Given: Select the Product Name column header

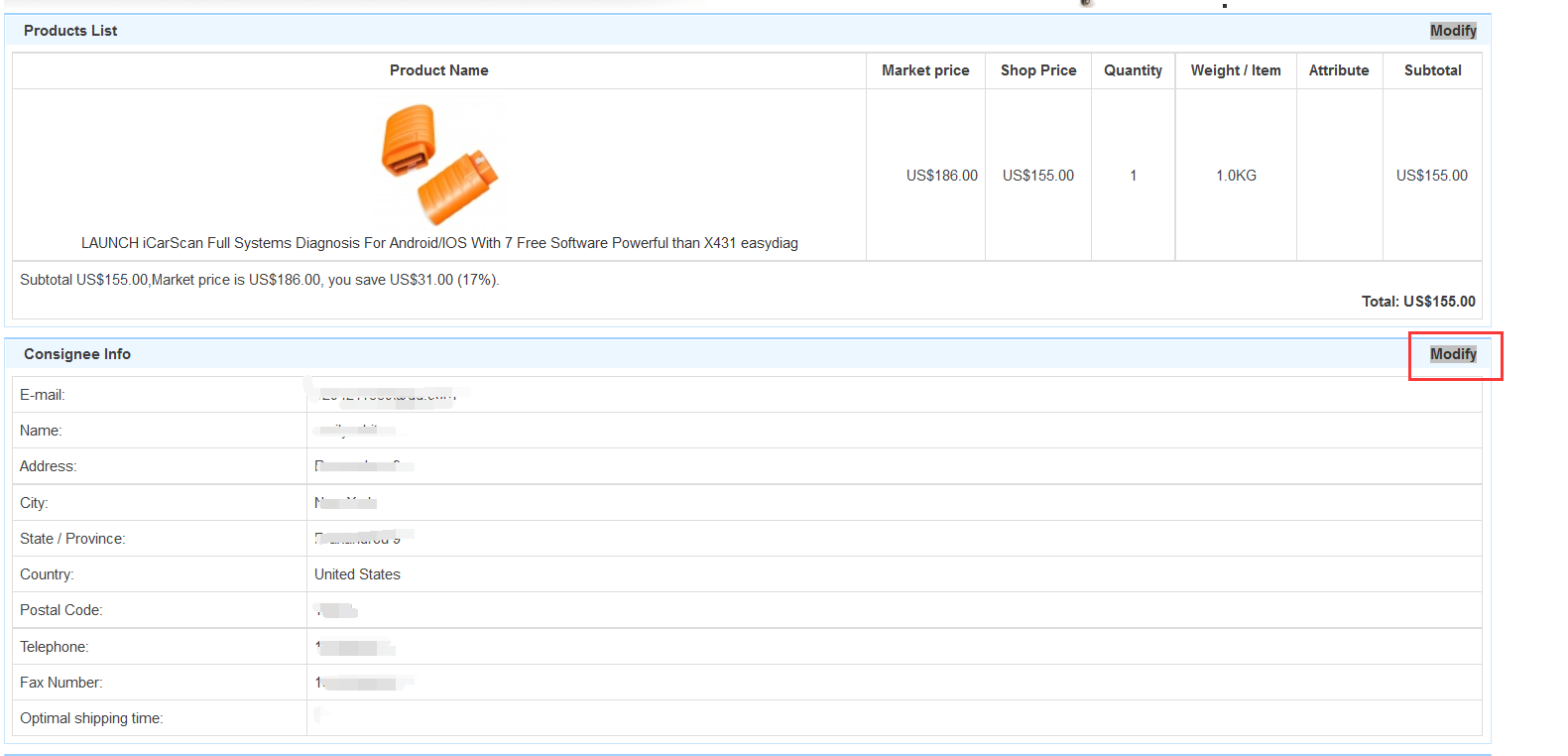Looking at the screenshot, I should (439, 70).
